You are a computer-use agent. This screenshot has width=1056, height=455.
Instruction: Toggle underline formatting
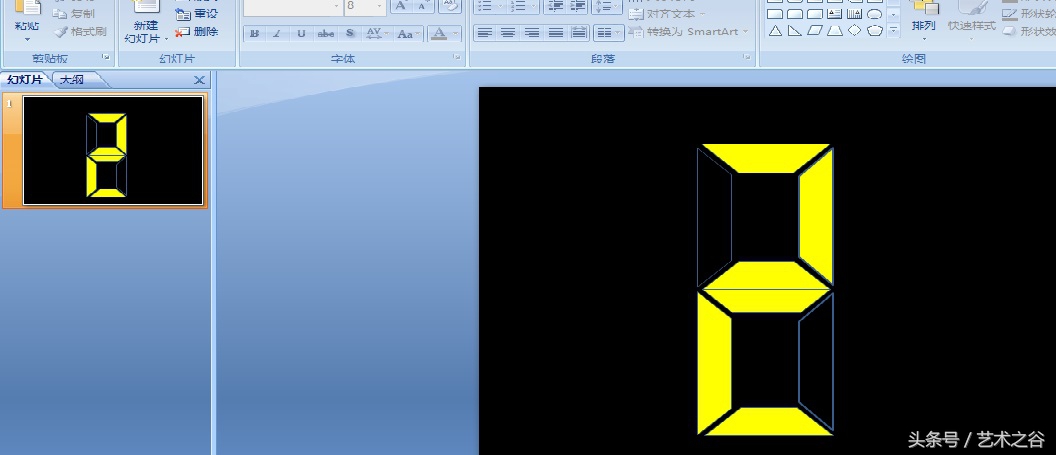click(x=301, y=34)
